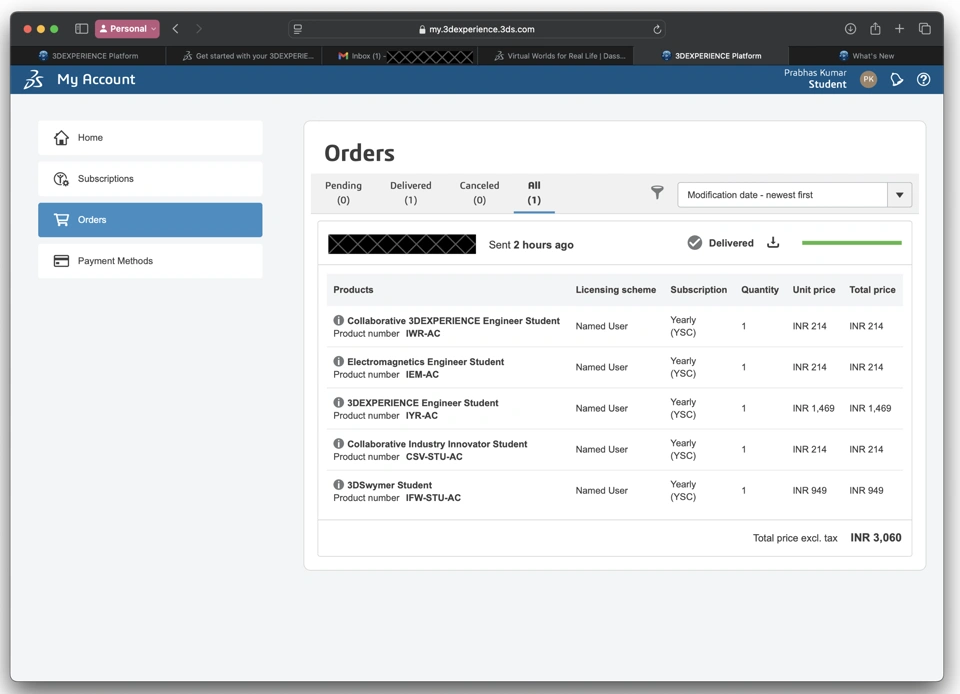
Task: Click the Total price column header
Action: pos(872,289)
